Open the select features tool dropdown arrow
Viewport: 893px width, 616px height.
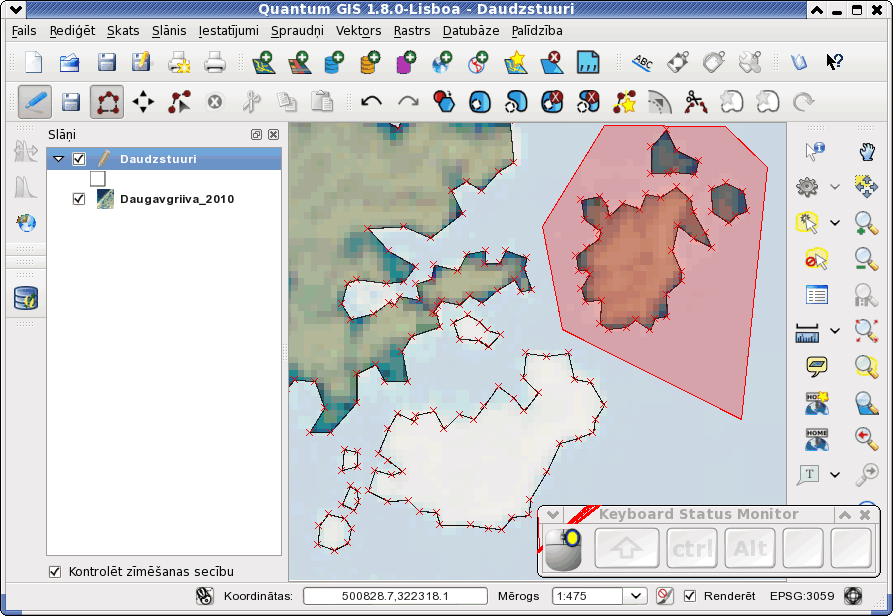point(834,223)
